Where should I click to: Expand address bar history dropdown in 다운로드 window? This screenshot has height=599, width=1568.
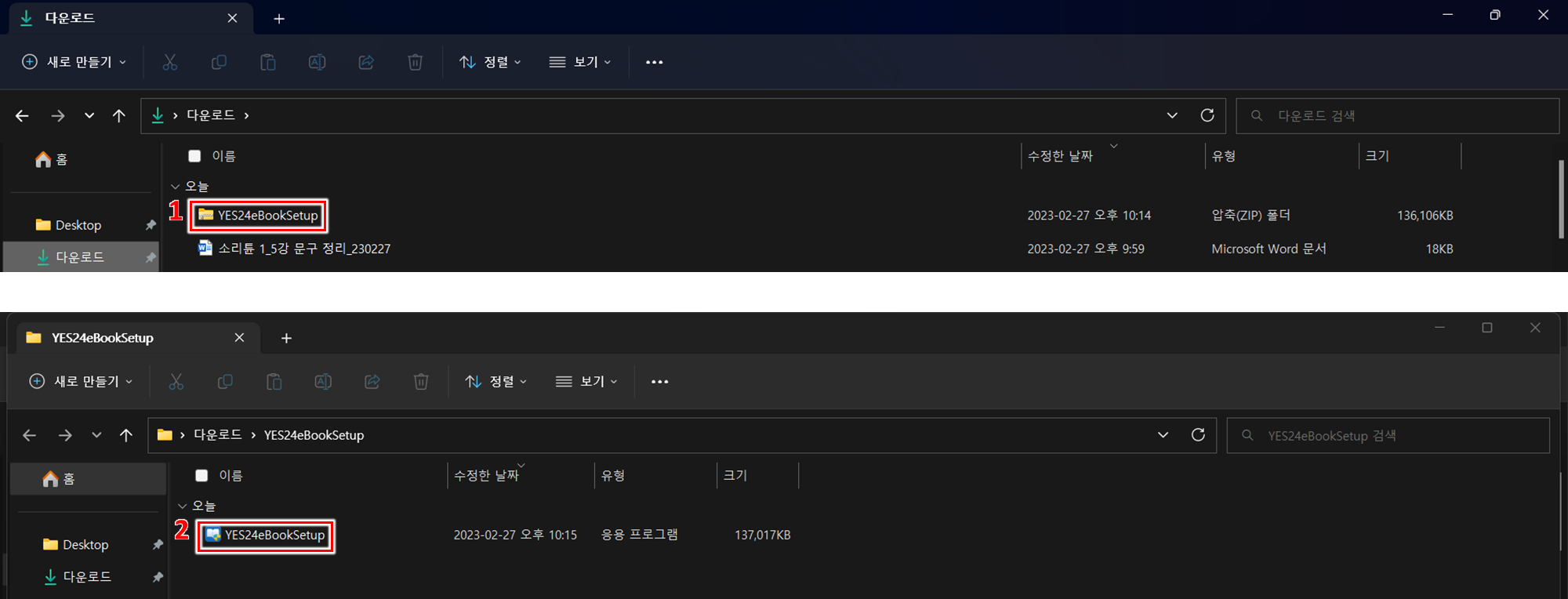(1172, 115)
